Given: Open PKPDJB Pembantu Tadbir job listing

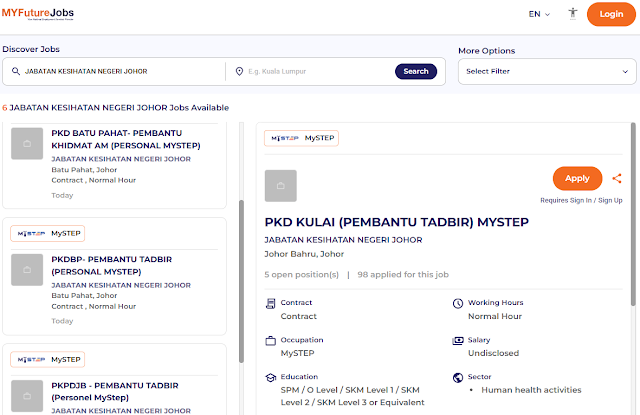Looking at the screenshot, I should pos(115,391).
